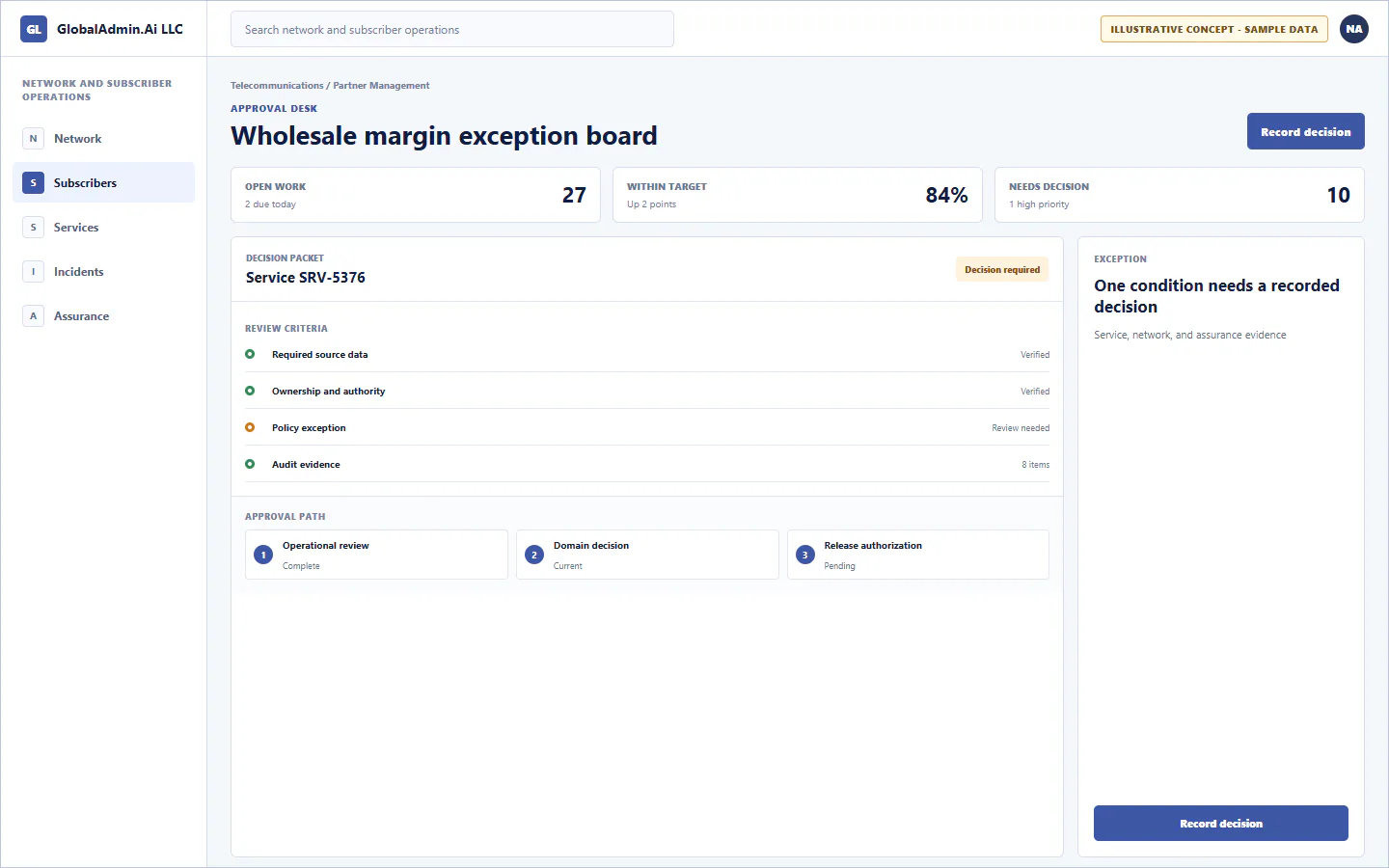1389x868 pixels.
Task: Select Subscribers in the sidebar
Action: (x=103, y=183)
